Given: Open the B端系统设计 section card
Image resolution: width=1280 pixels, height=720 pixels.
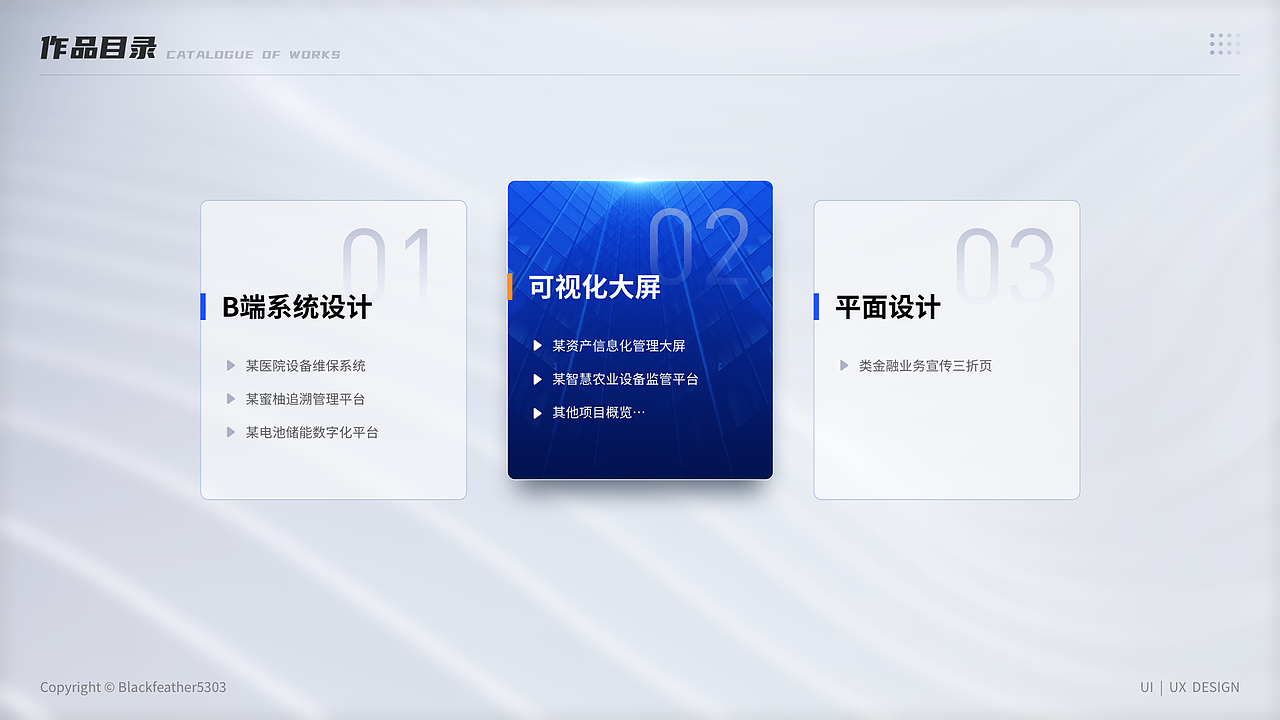Looking at the screenshot, I should (x=333, y=348).
